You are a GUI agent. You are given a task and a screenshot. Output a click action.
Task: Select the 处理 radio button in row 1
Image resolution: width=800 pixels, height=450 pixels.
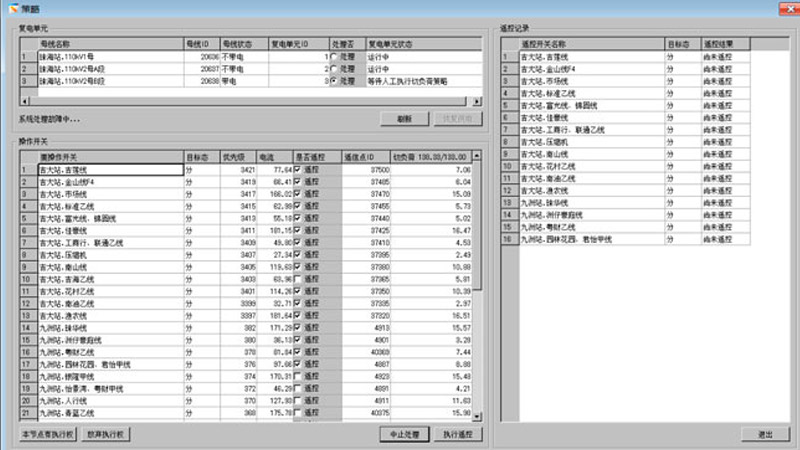pos(334,57)
